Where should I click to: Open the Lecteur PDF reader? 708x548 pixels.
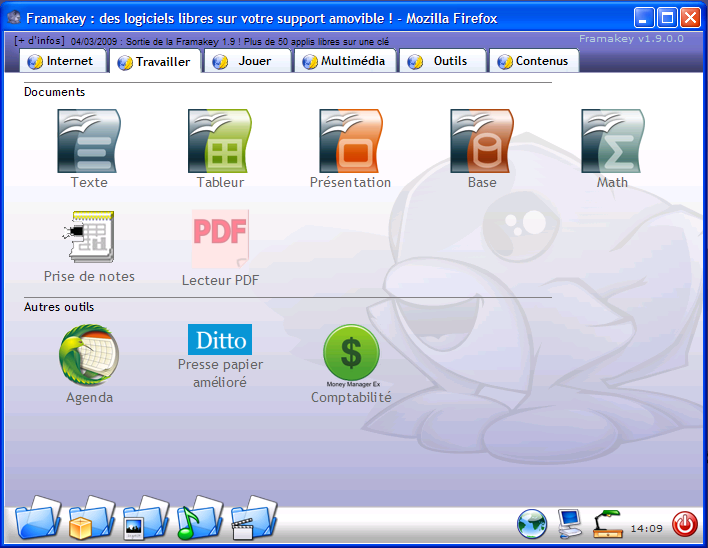[x=220, y=238]
